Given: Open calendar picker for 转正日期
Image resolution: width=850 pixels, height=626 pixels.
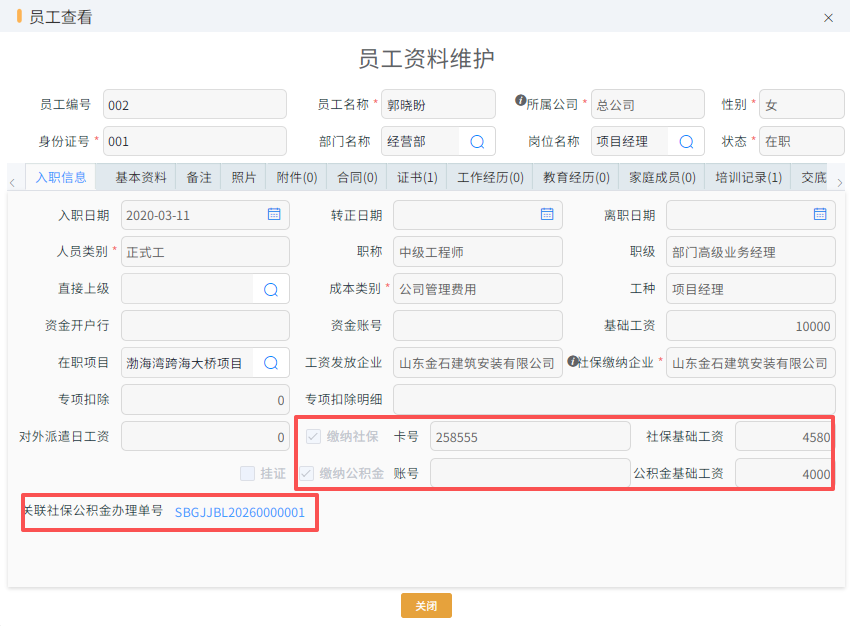Looking at the screenshot, I should click(547, 215).
